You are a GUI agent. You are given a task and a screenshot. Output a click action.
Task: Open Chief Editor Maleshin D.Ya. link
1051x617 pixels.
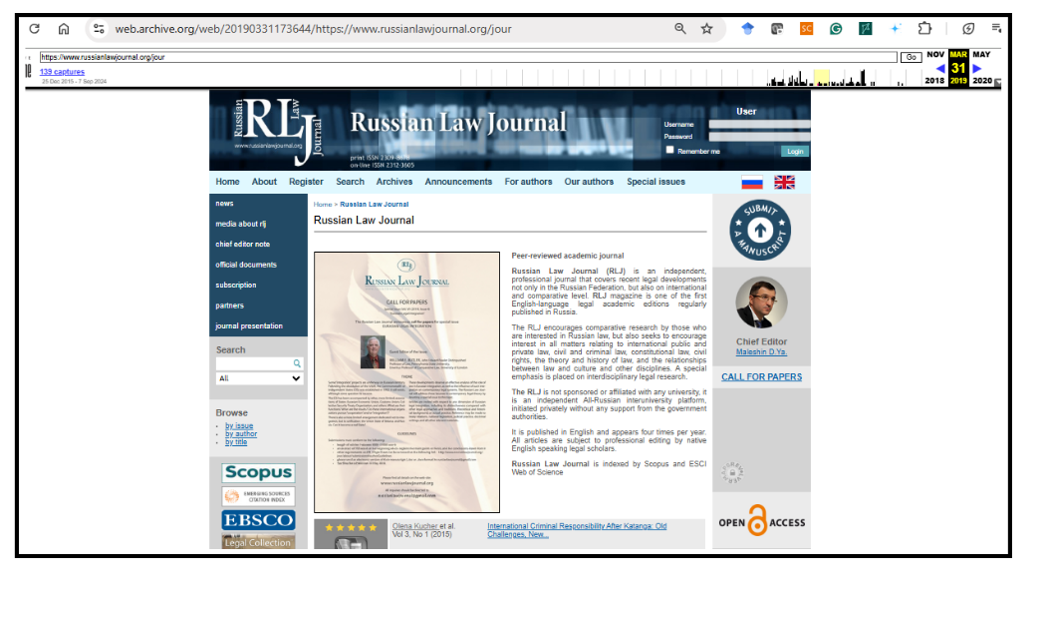coord(761,352)
